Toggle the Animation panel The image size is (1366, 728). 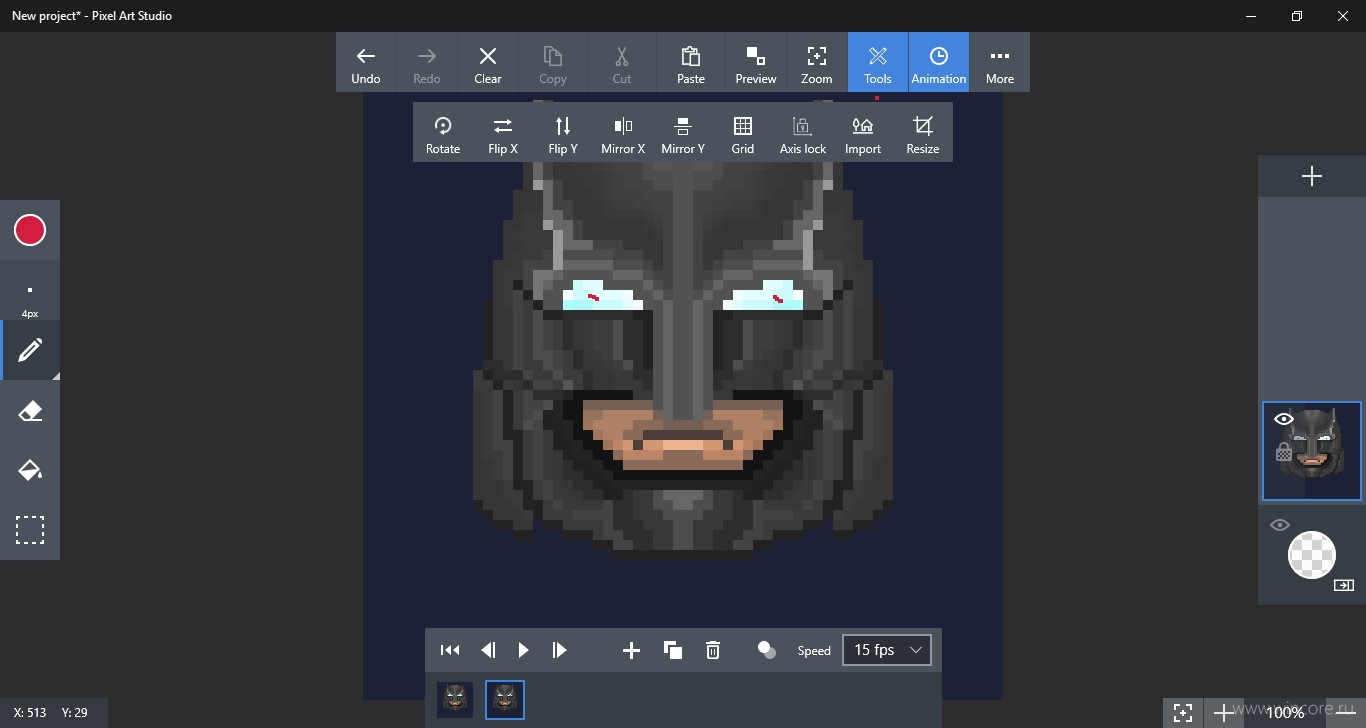tap(939, 62)
